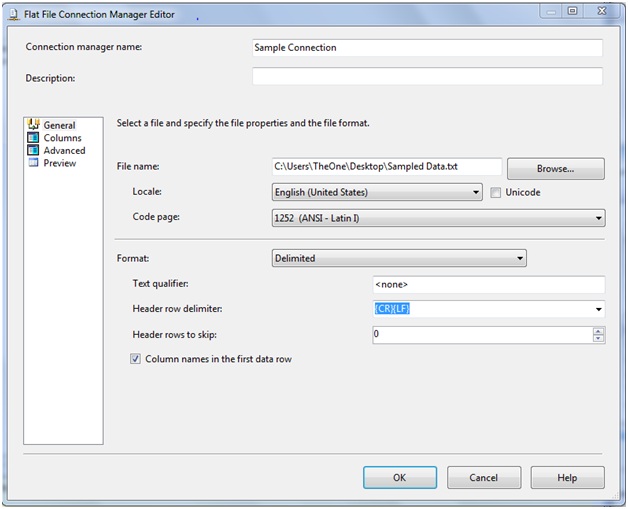Click the Columns page icon

(x=33, y=138)
